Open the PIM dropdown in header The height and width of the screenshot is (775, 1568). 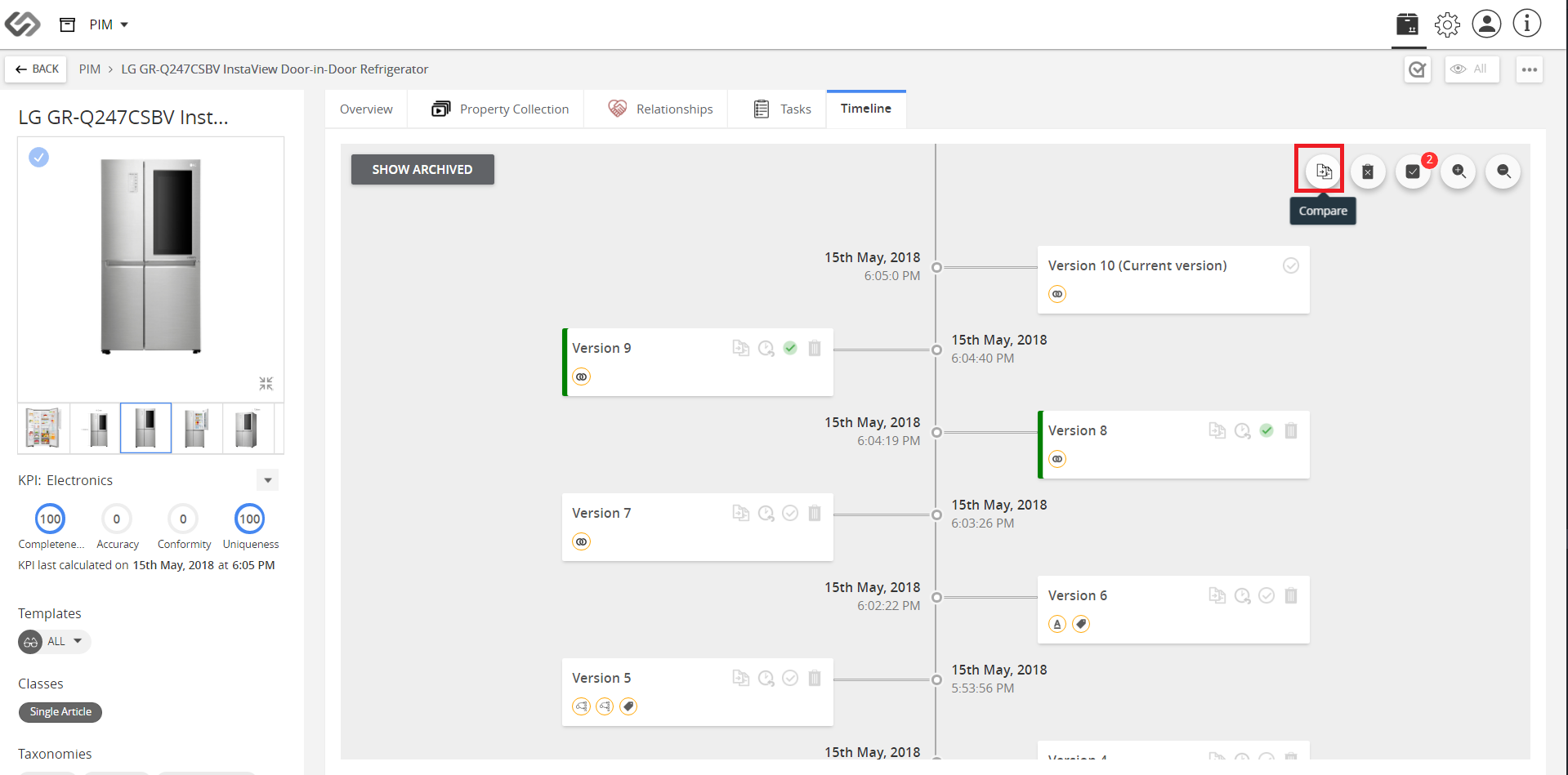109,24
